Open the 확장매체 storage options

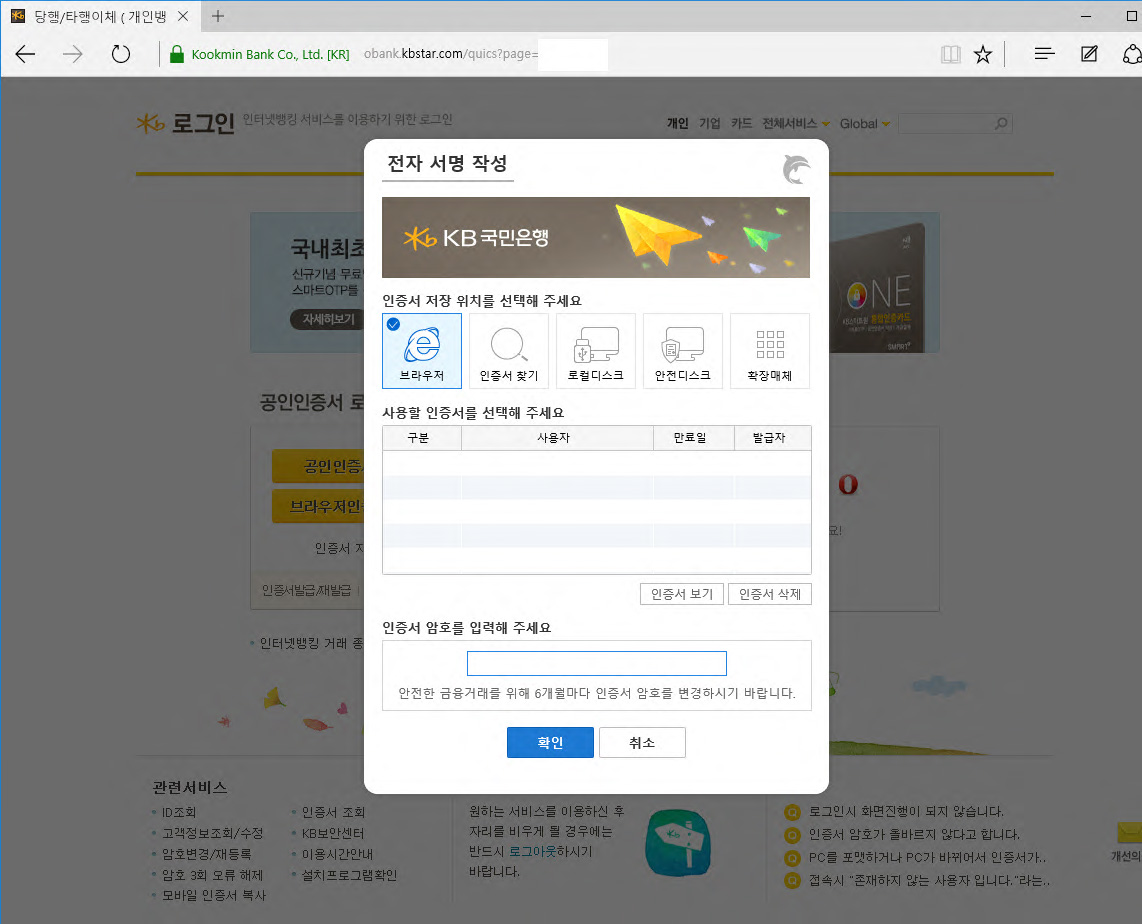[x=769, y=351]
